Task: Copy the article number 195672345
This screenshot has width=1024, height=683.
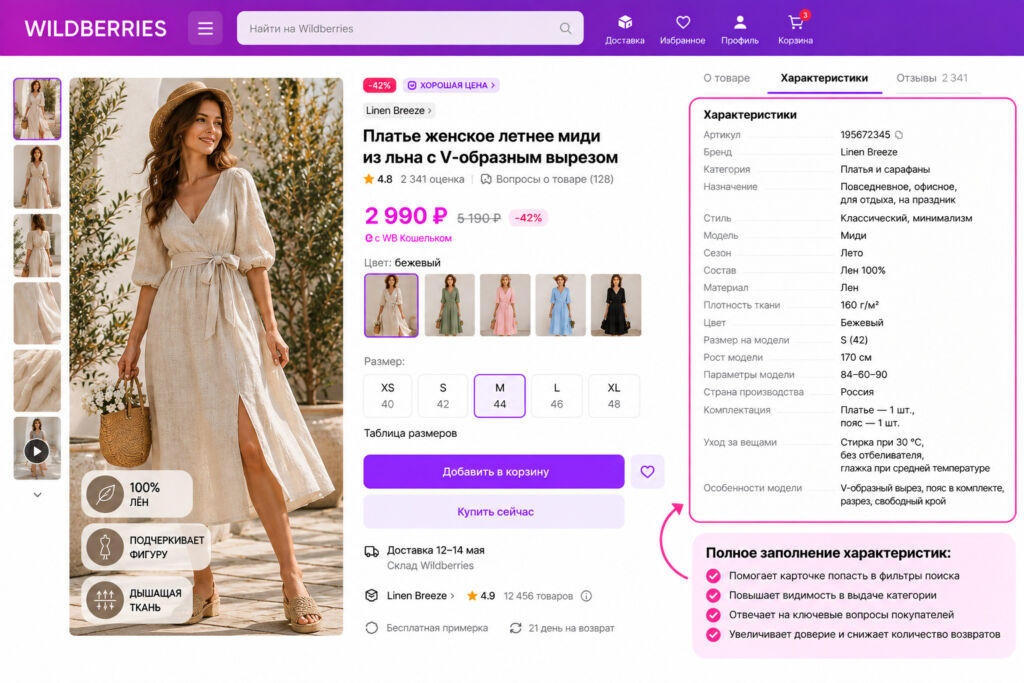Action: point(899,135)
